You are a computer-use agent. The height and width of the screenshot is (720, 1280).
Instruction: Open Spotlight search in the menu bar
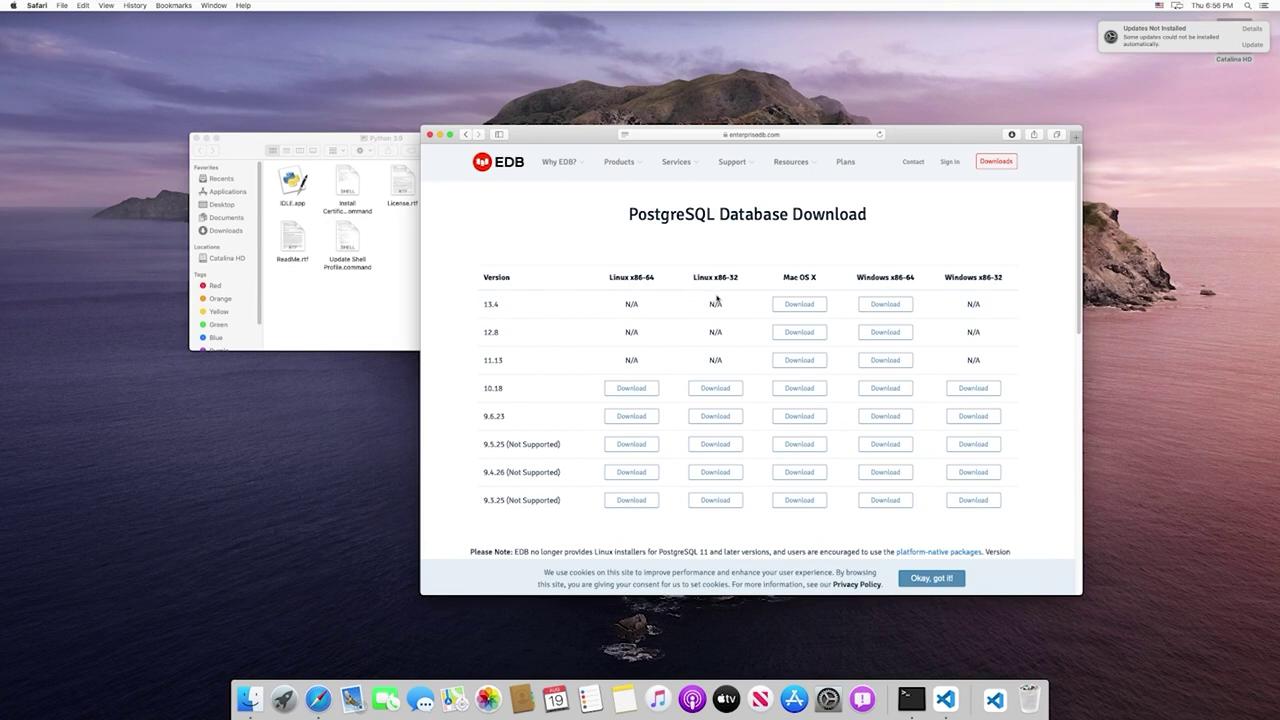click(1247, 5)
